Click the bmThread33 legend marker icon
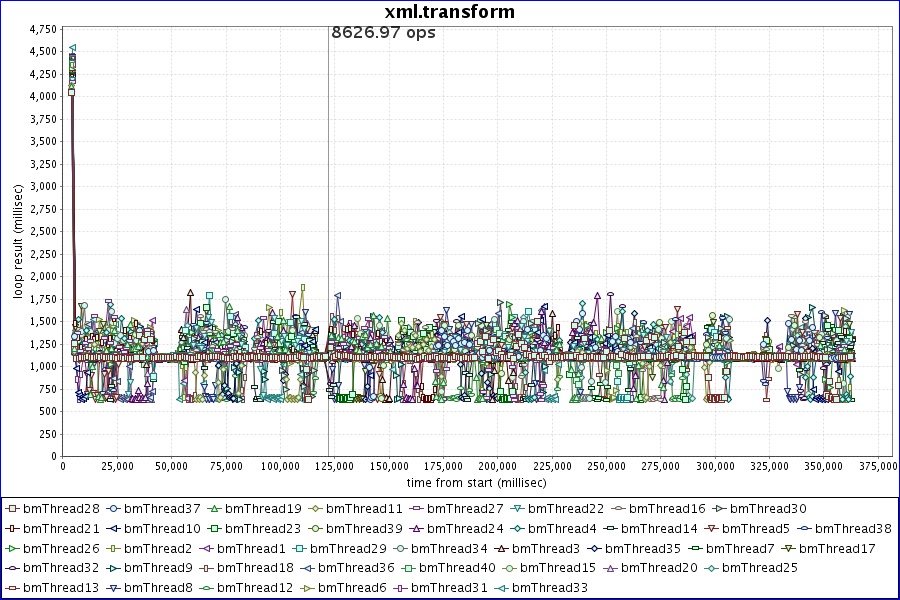This screenshot has width=900, height=600. point(500,588)
